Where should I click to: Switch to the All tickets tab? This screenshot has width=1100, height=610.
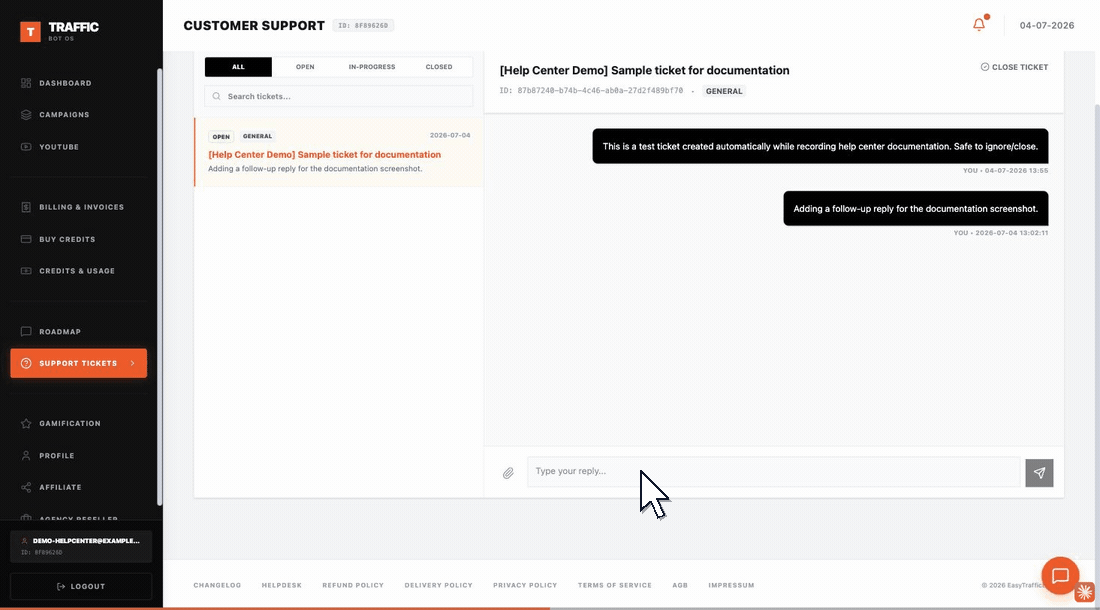pos(239,67)
